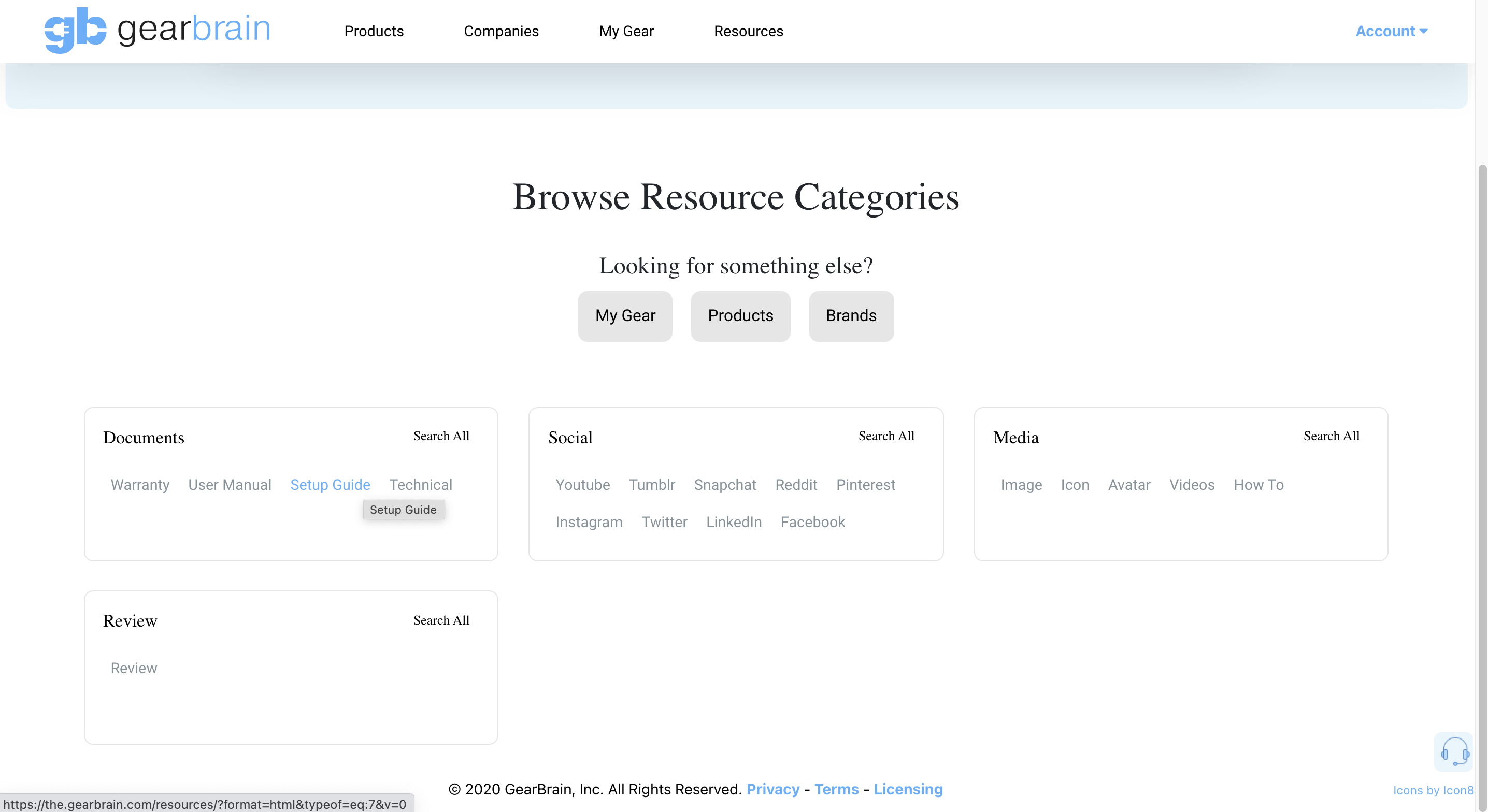The height and width of the screenshot is (812, 1488).
Task: Select the LinkedIn social category
Action: [734, 522]
